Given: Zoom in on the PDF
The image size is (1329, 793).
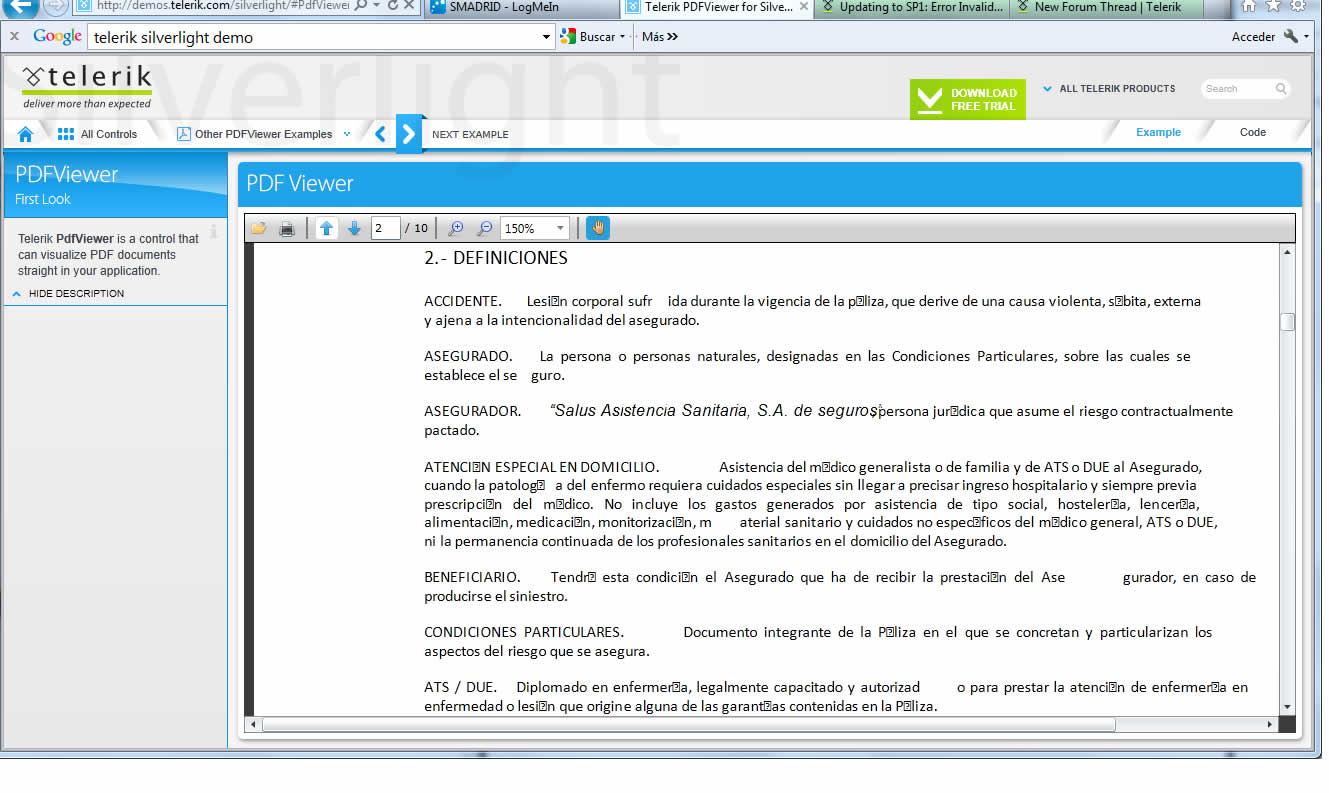Looking at the screenshot, I should pos(456,228).
